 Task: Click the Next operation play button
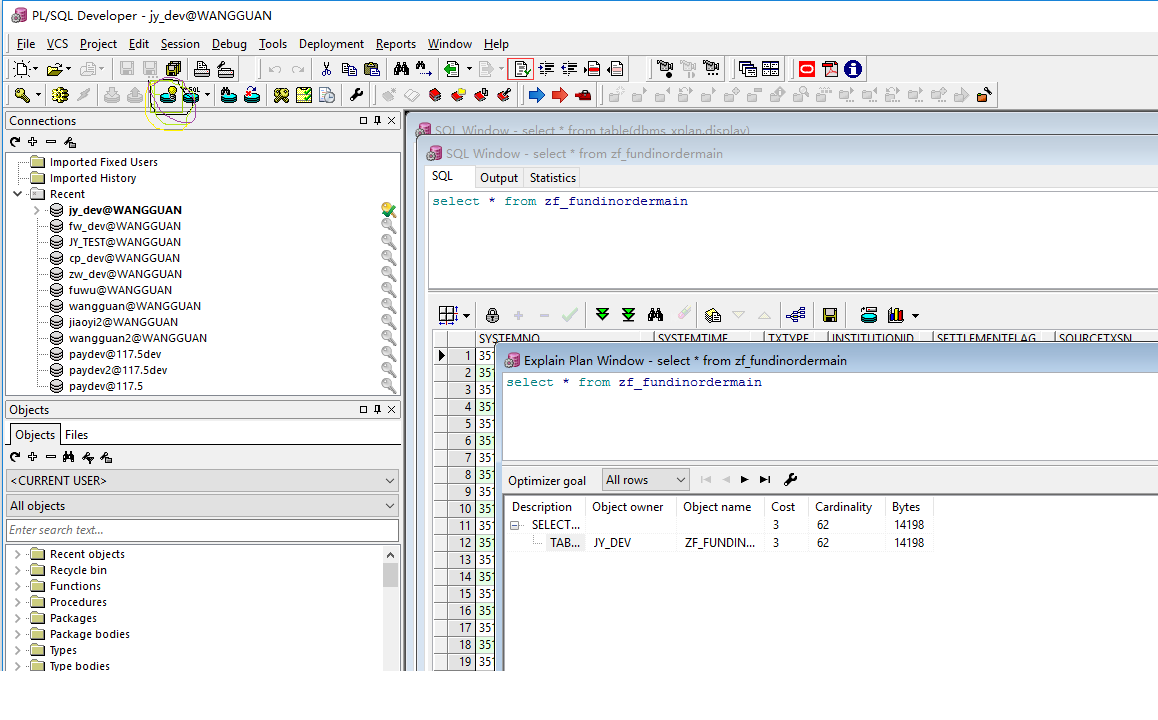tap(744, 479)
